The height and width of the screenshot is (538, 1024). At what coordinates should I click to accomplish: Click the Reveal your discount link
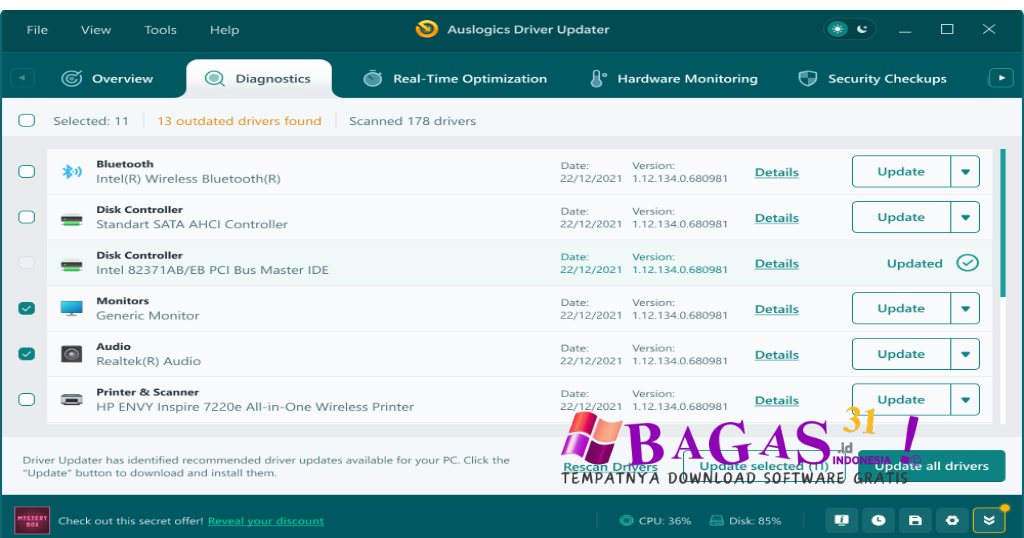point(266,521)
